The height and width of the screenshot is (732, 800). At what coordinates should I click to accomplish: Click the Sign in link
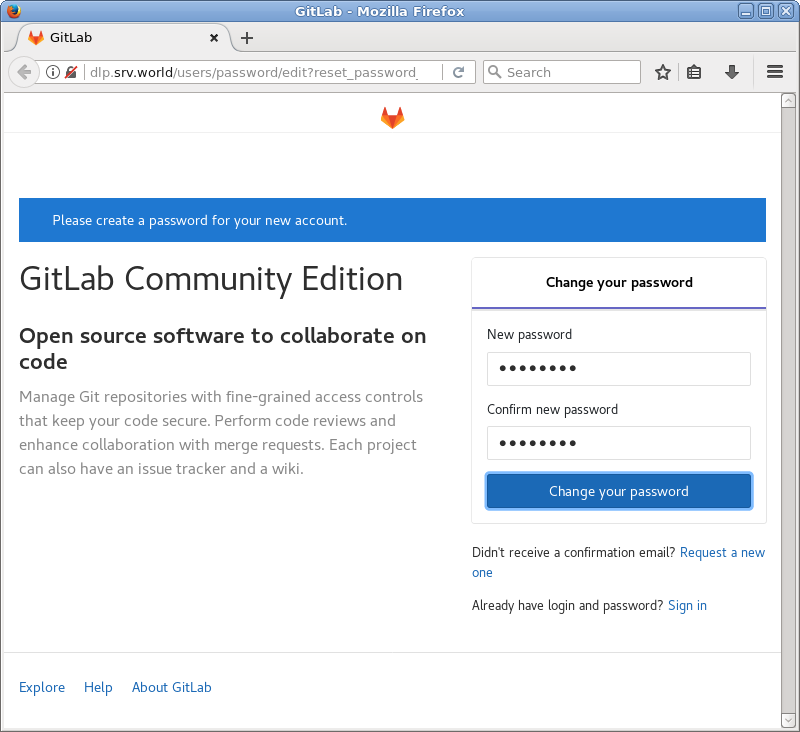coord(687,605)
